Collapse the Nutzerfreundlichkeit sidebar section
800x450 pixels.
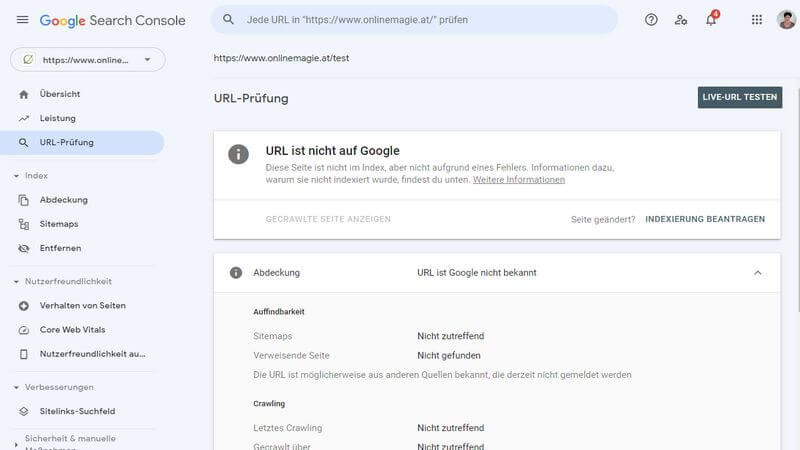coord(16,282)
